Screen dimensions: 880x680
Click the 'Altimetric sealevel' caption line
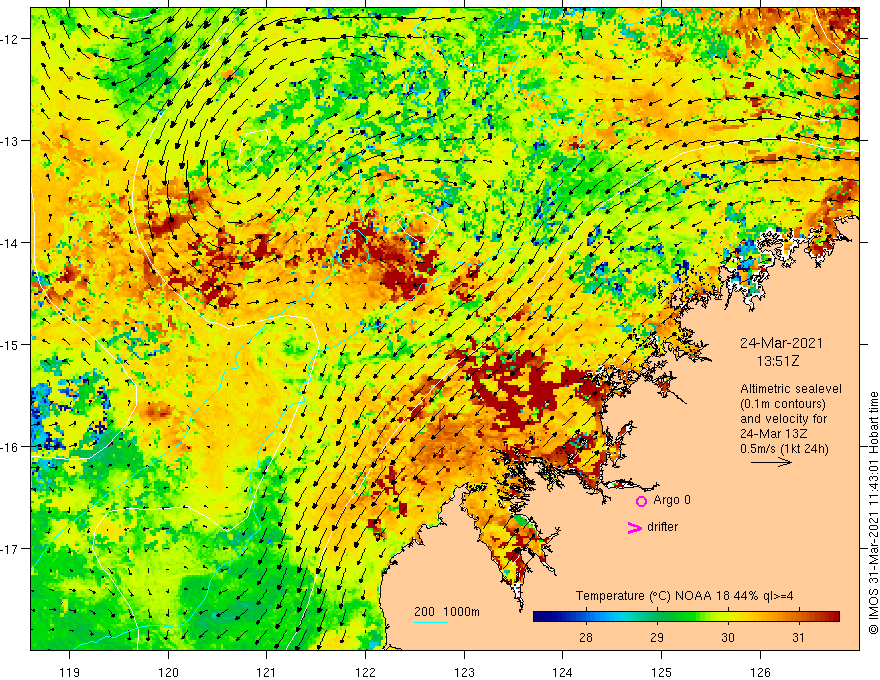coord(790,389)
